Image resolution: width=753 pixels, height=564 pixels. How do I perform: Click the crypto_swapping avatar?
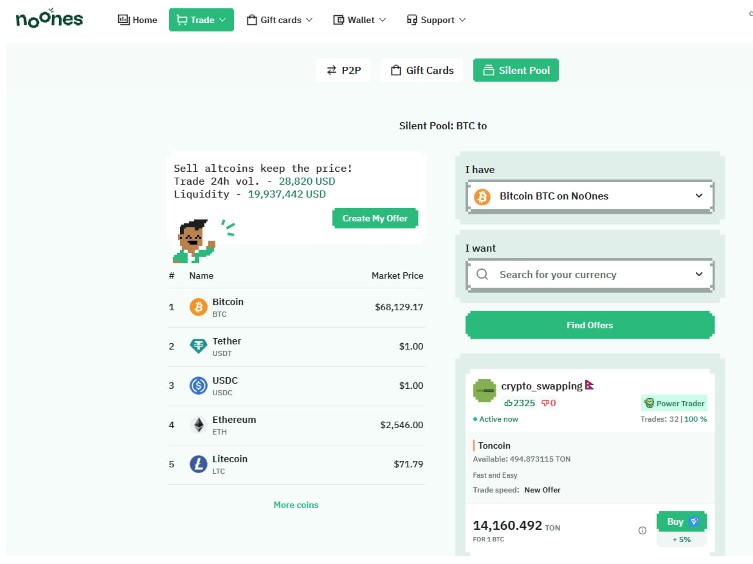coord(485,390)
